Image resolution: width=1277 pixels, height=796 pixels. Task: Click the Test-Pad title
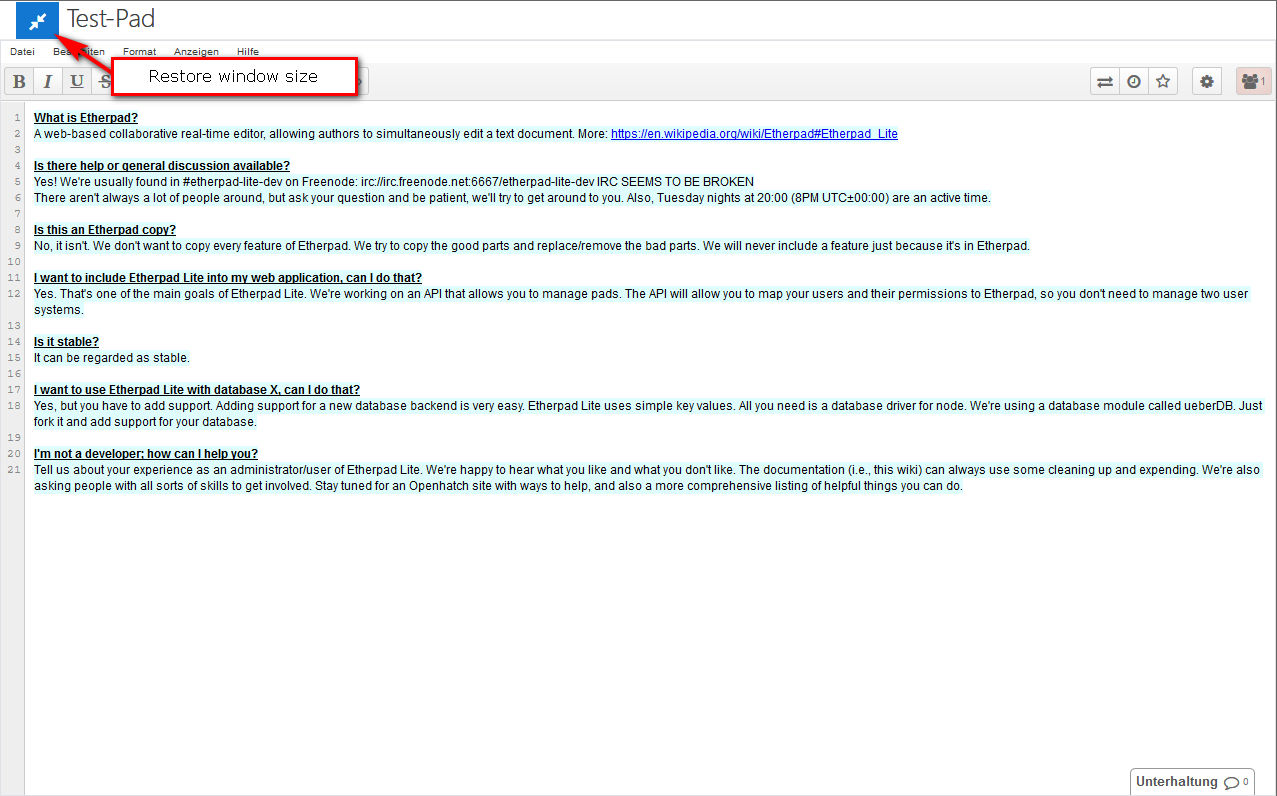111,19
